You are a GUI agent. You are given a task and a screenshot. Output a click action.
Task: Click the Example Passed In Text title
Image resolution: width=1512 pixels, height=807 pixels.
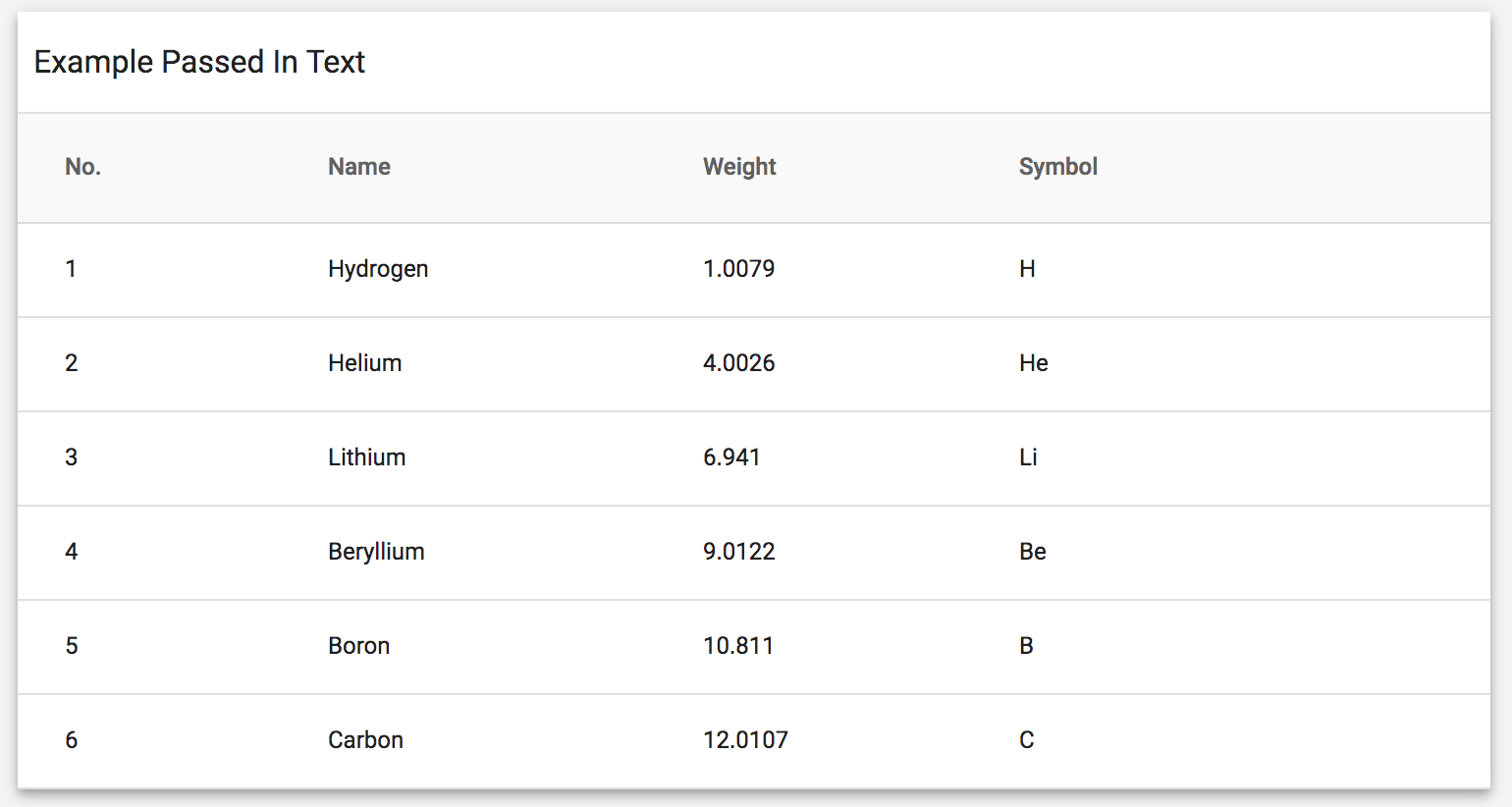pyautogui.click(x=199, y=62)
